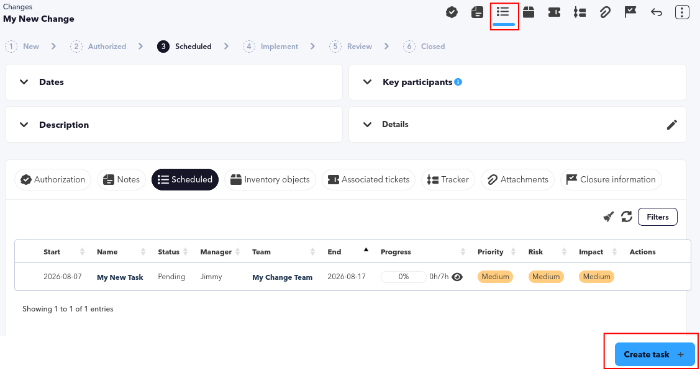The image size is (700, 371).
Task: Toggle the eye icon in My New Task row
Action: coord(457,277)
